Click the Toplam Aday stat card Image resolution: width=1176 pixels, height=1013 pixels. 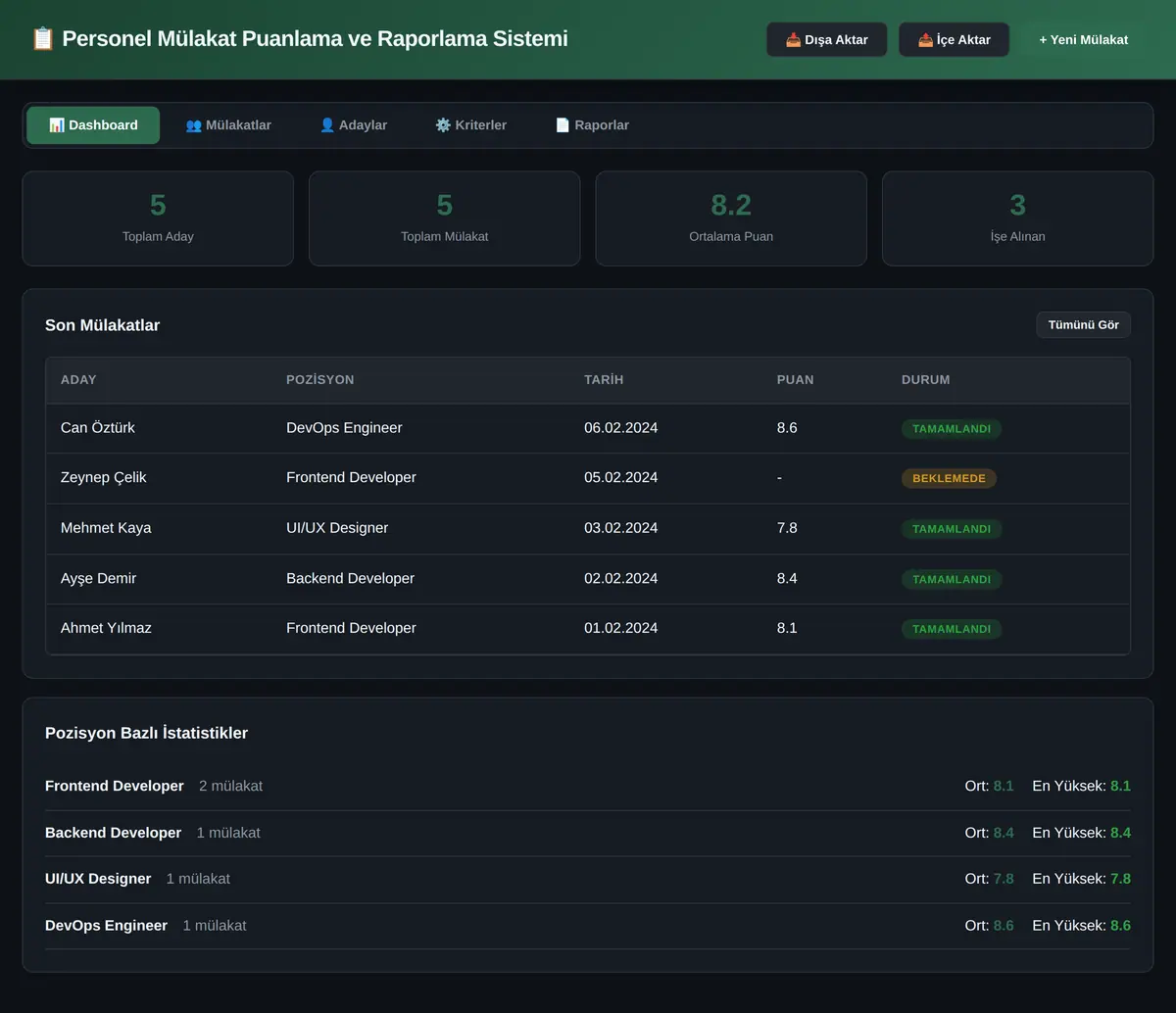[158, 218]
